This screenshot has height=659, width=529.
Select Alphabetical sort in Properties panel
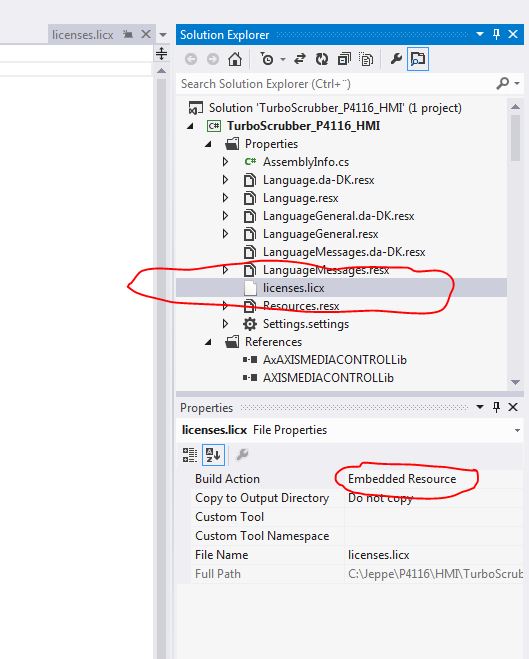coord(213,455)
